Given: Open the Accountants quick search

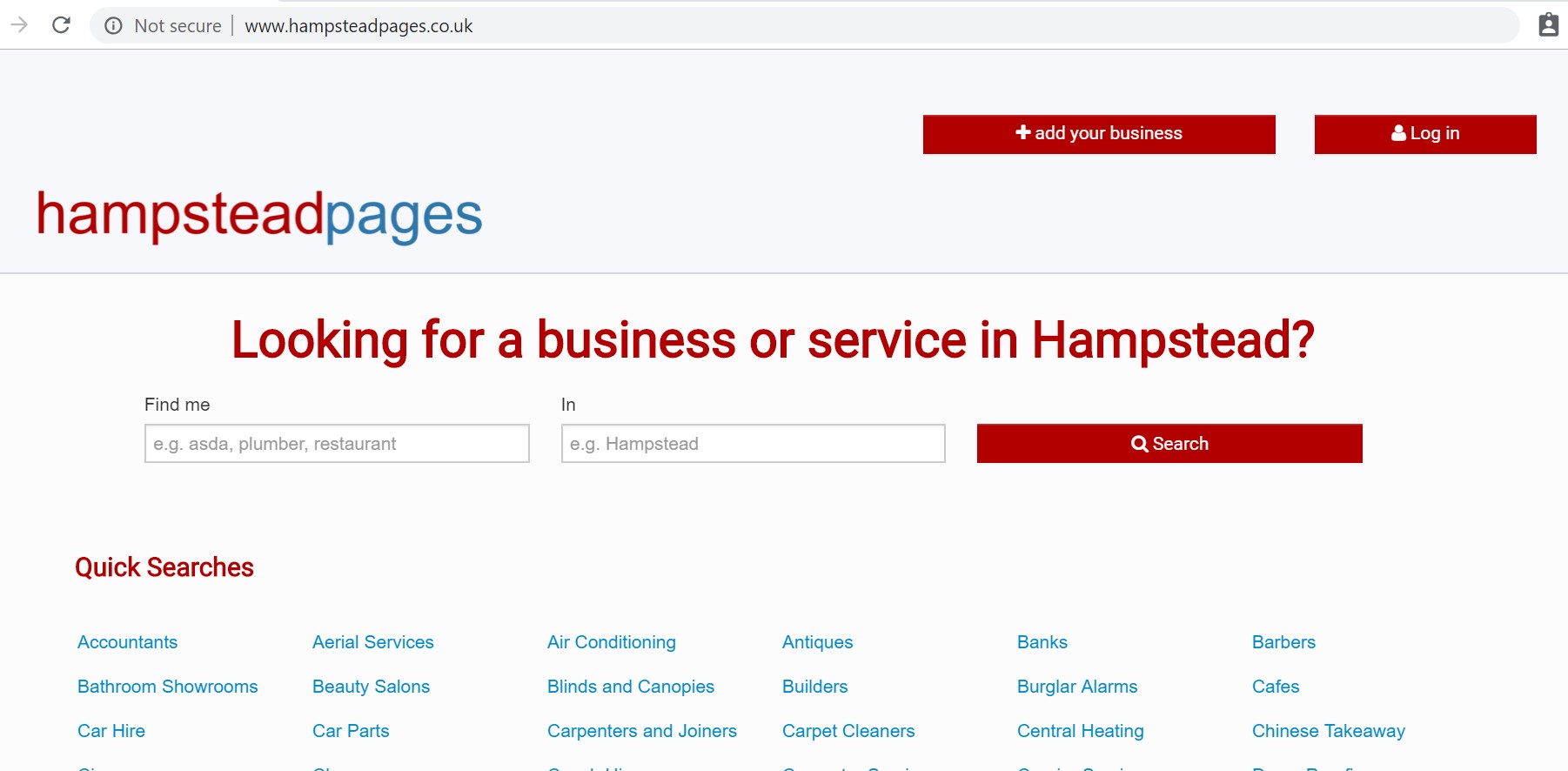Looking at the screenshot, I should tap(128, 642).
